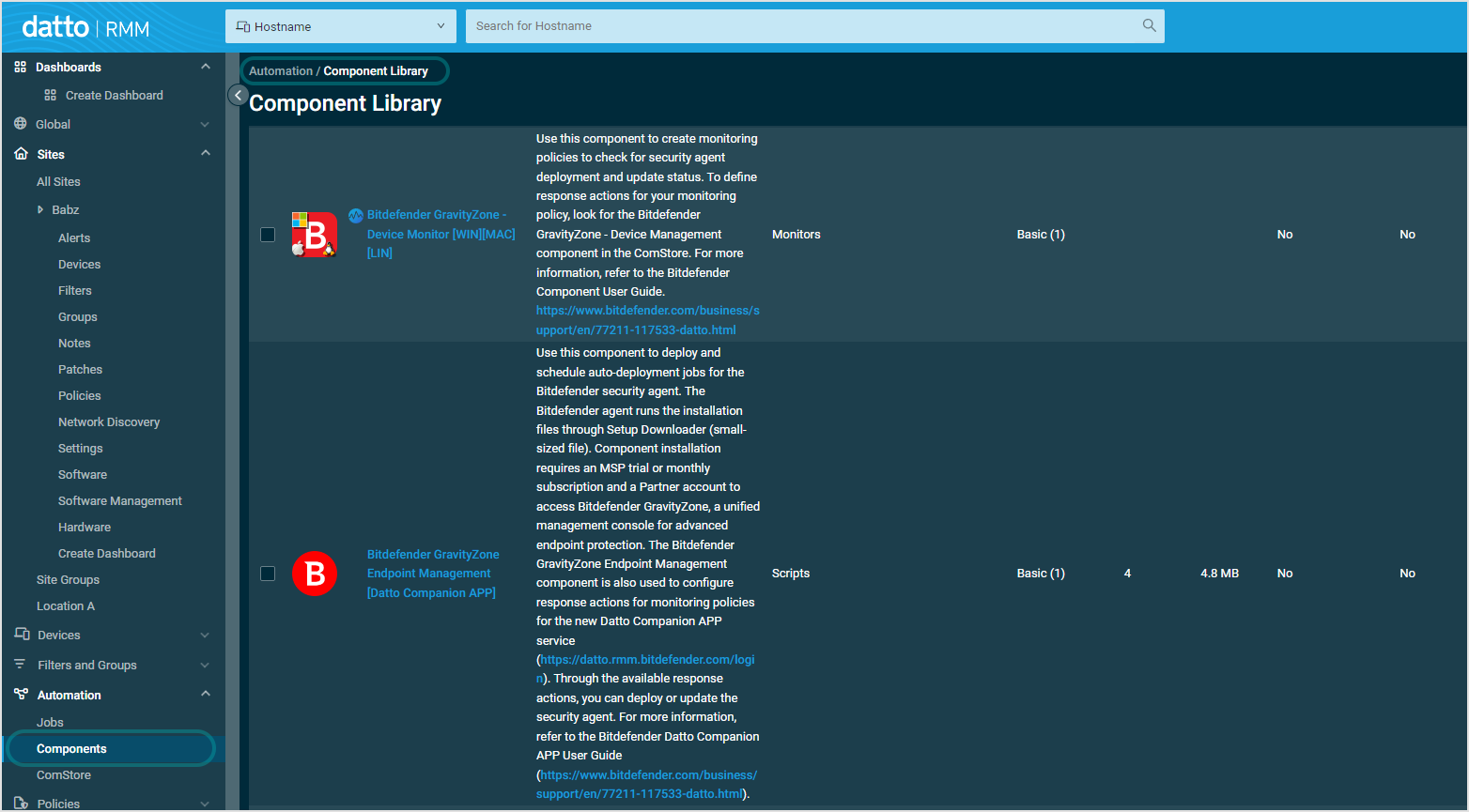Open the Bitdefender Device Monitor component thumbnail icon
Screen dimensions: 1469x812
(x=314, y=235)
